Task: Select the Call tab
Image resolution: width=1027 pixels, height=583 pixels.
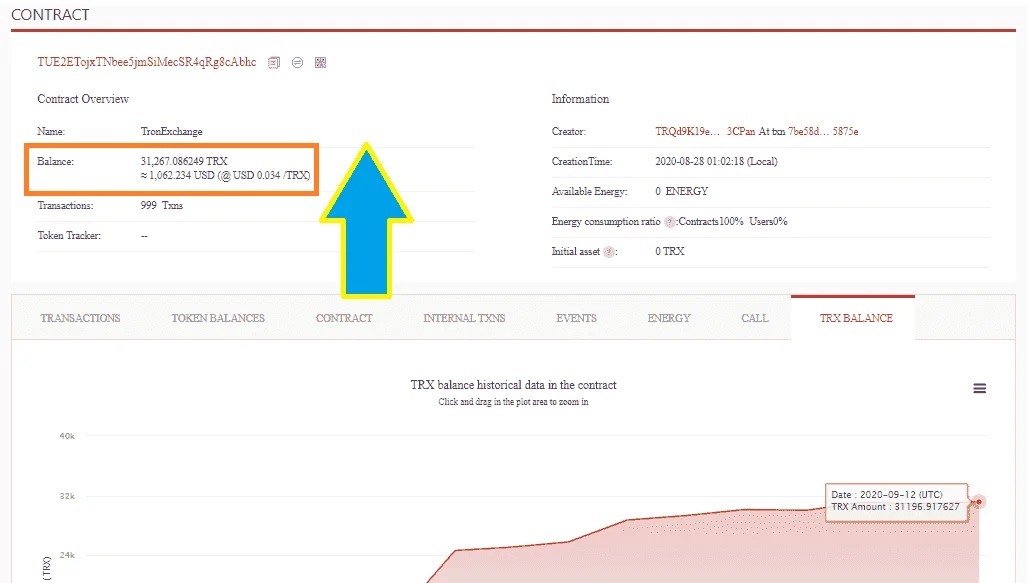Action: [755, 318]
